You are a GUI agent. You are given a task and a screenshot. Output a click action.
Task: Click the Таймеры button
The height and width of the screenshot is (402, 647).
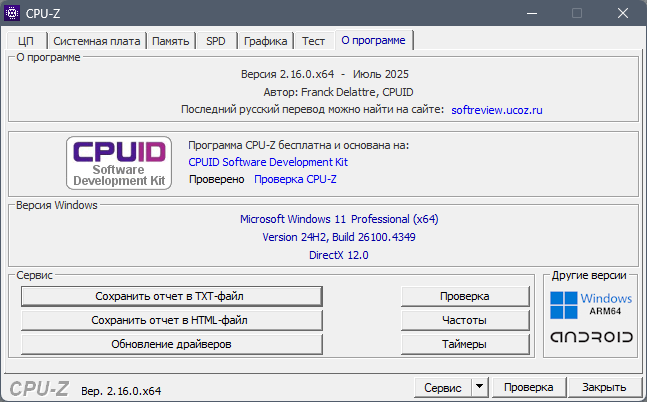(x=465, y=344)
